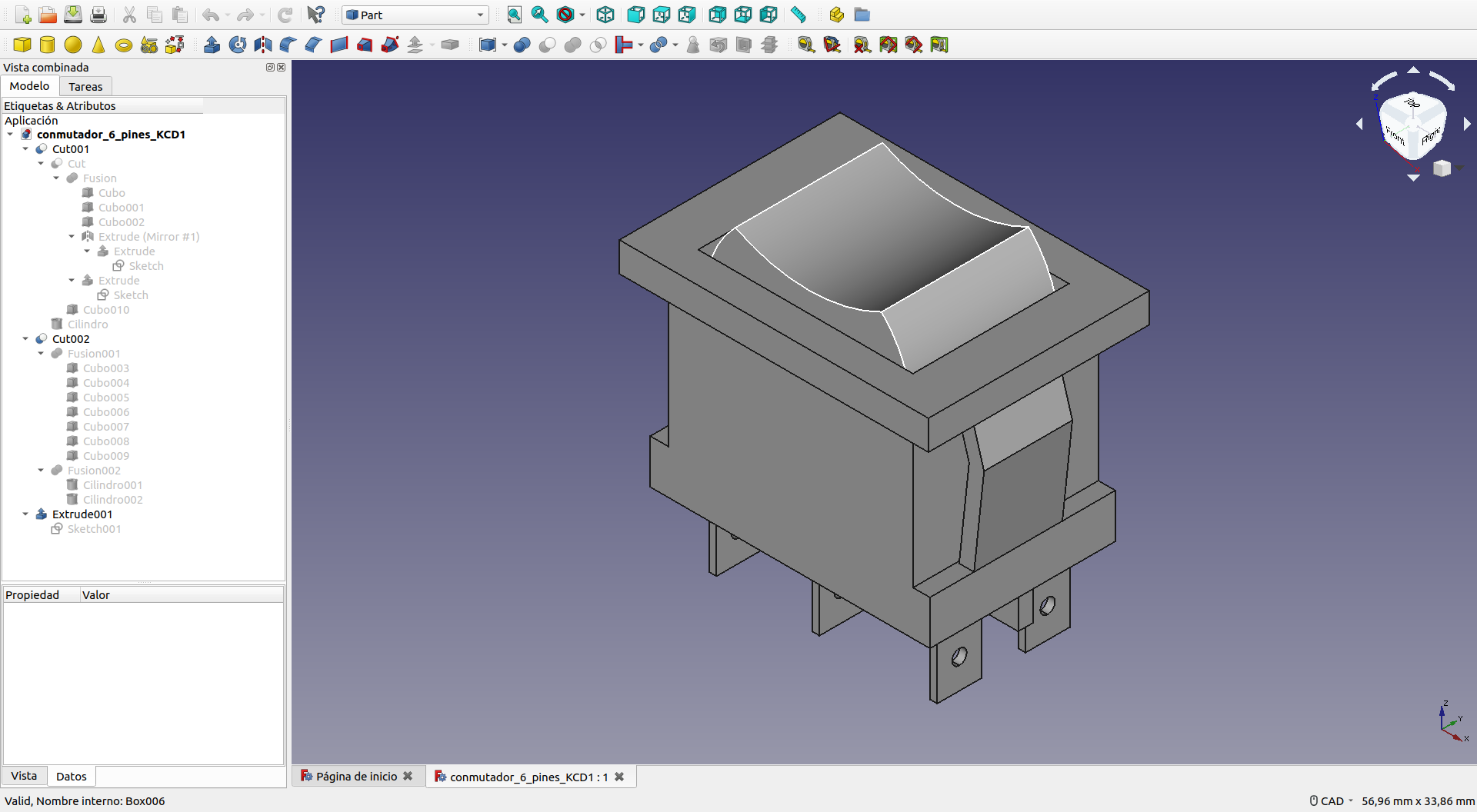The height and width of the screenshot is (812, 1477).
Task: Choose the Mirror tool
Action: [x=263, y=45]
